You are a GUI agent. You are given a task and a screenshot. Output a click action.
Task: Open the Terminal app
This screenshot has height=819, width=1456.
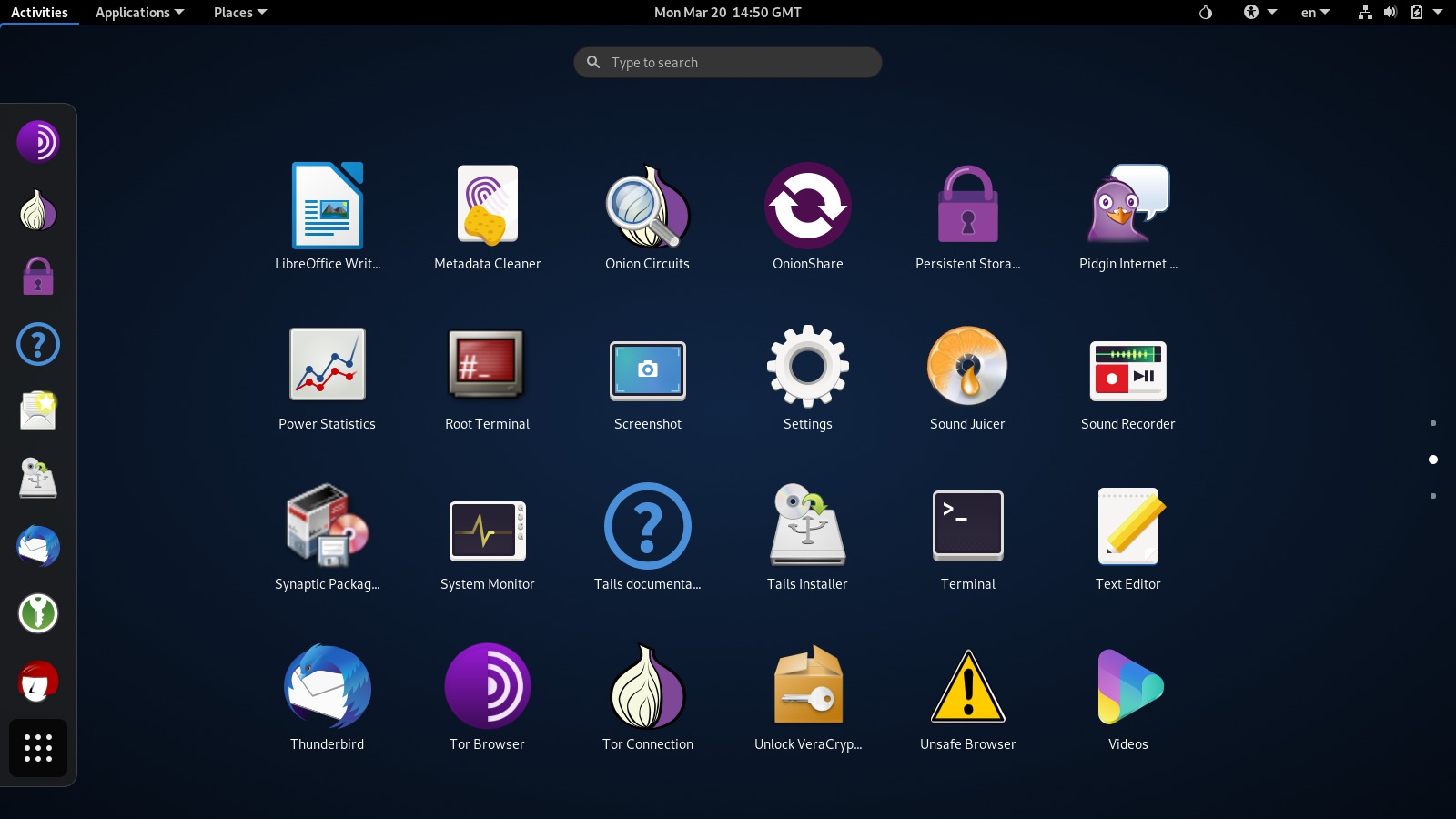coord(968,537)
